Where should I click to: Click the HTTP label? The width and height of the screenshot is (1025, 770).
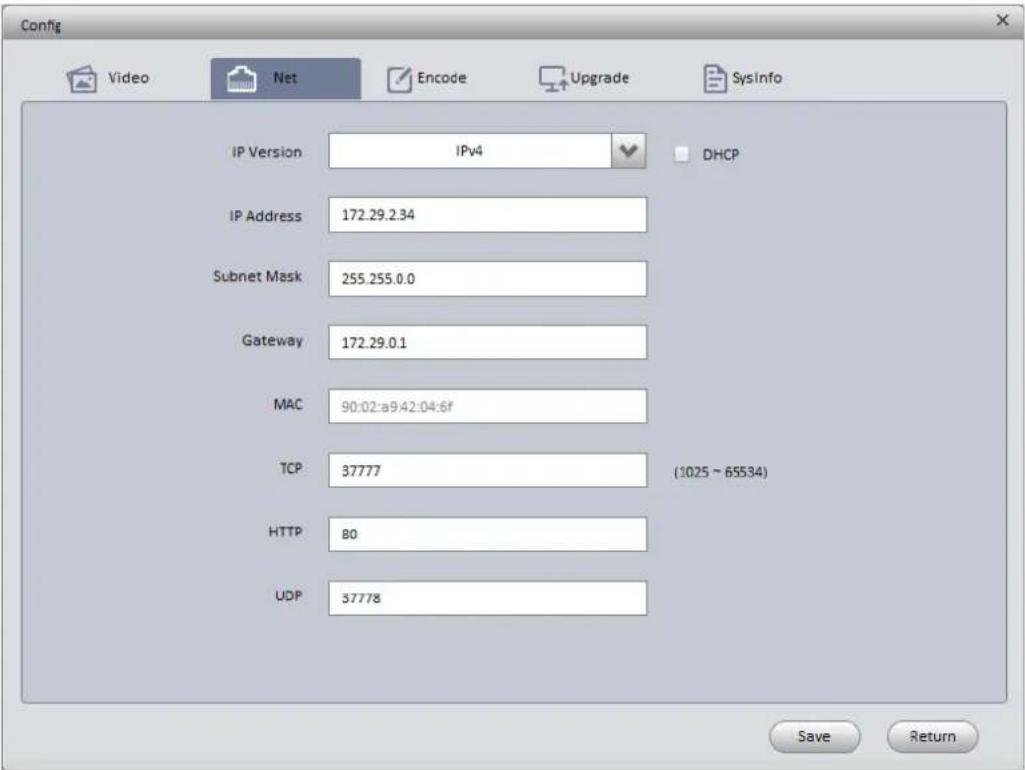pos(286,532)
